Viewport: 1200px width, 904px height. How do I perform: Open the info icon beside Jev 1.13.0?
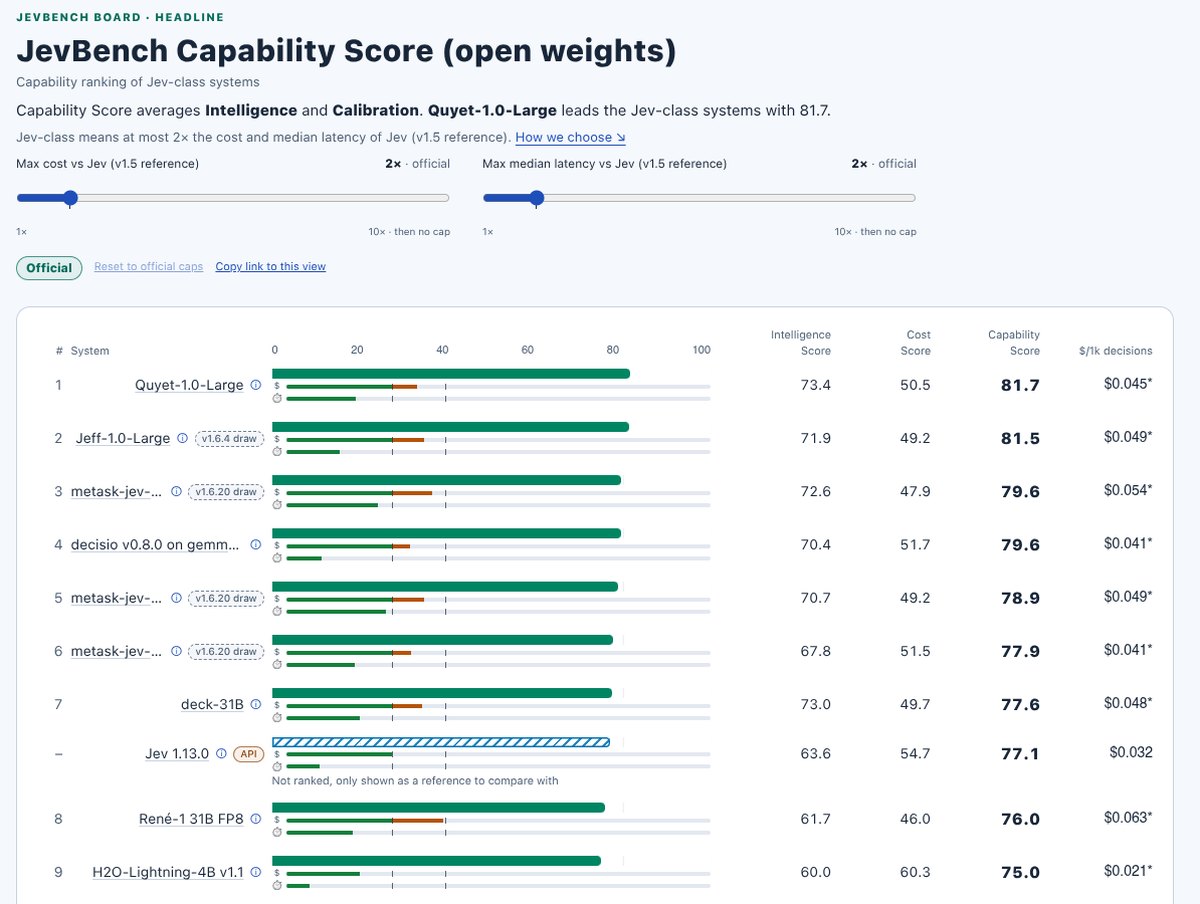221,754
